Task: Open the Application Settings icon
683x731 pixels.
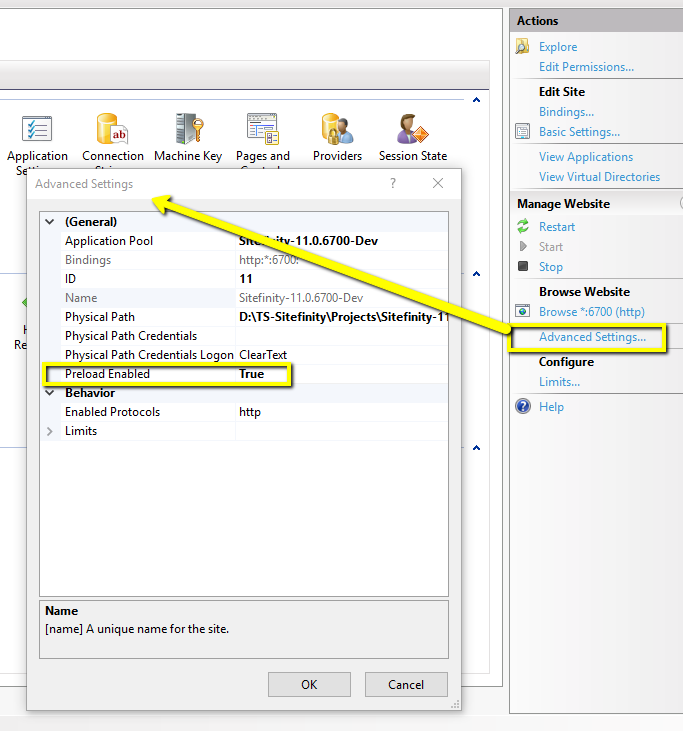Action: point(37,131)
